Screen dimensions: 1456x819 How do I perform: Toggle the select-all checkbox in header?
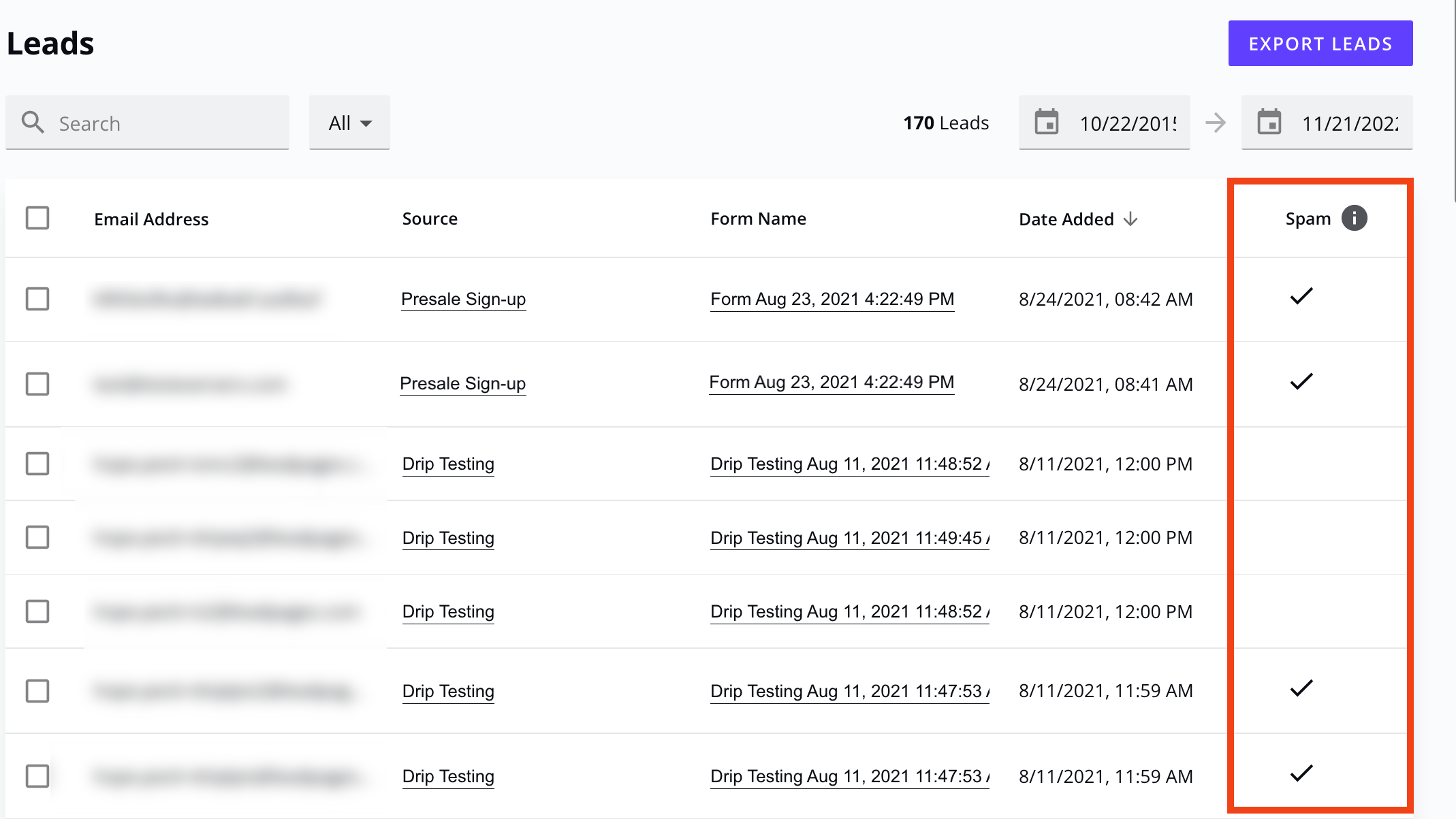click(x=37, y=219)
